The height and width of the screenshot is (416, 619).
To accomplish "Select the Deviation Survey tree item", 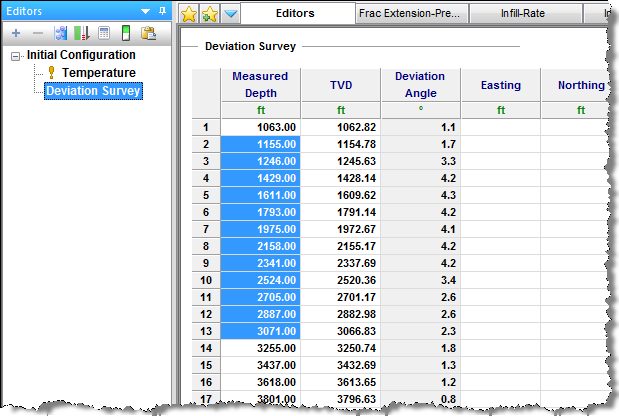I will (93, 91).
